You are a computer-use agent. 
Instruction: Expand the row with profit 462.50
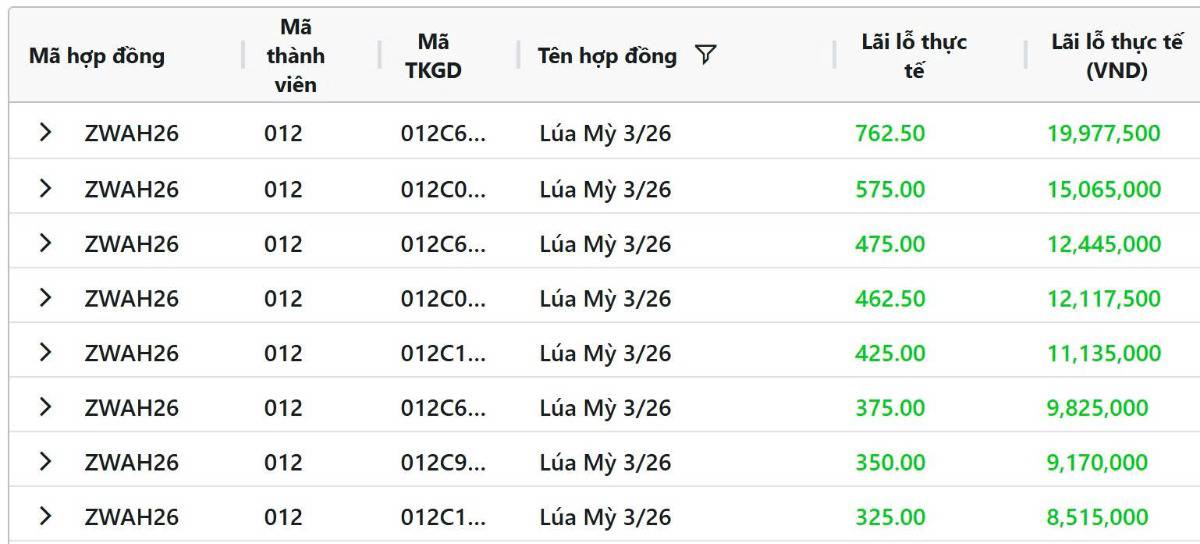(x=45, y=298)
